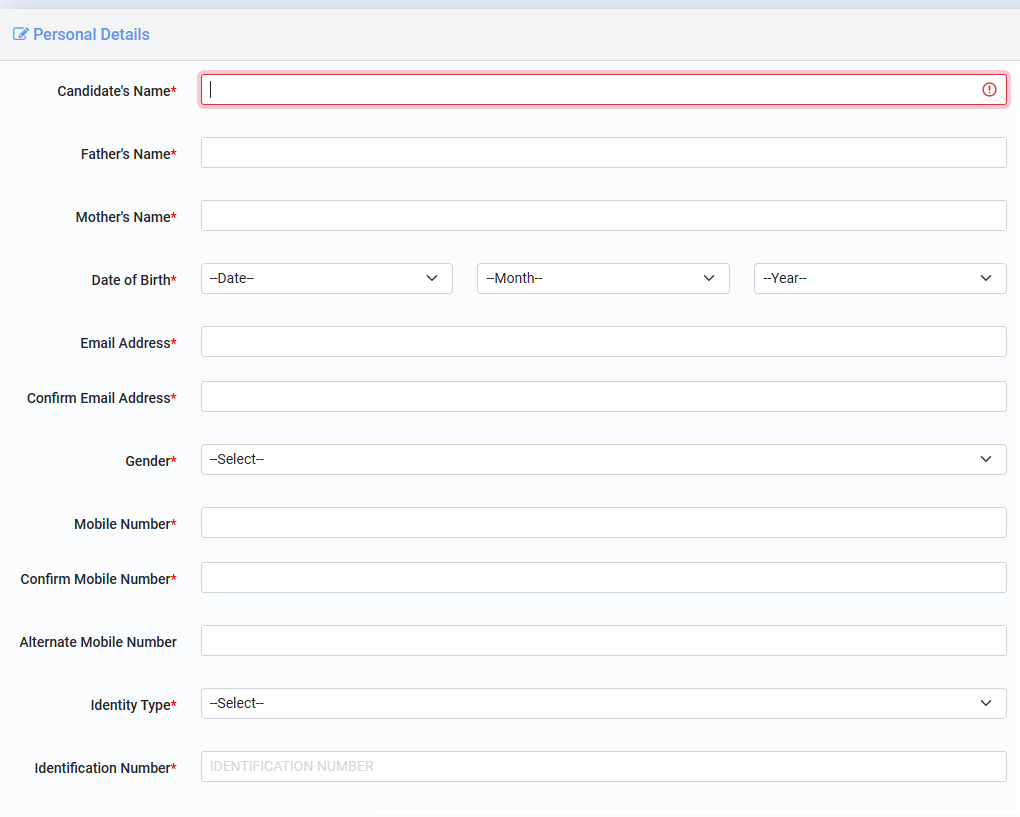Click the Personal Details heading text
This screenshot has height=817, width=1020.
pyautogui.click(x=91, y=34)
